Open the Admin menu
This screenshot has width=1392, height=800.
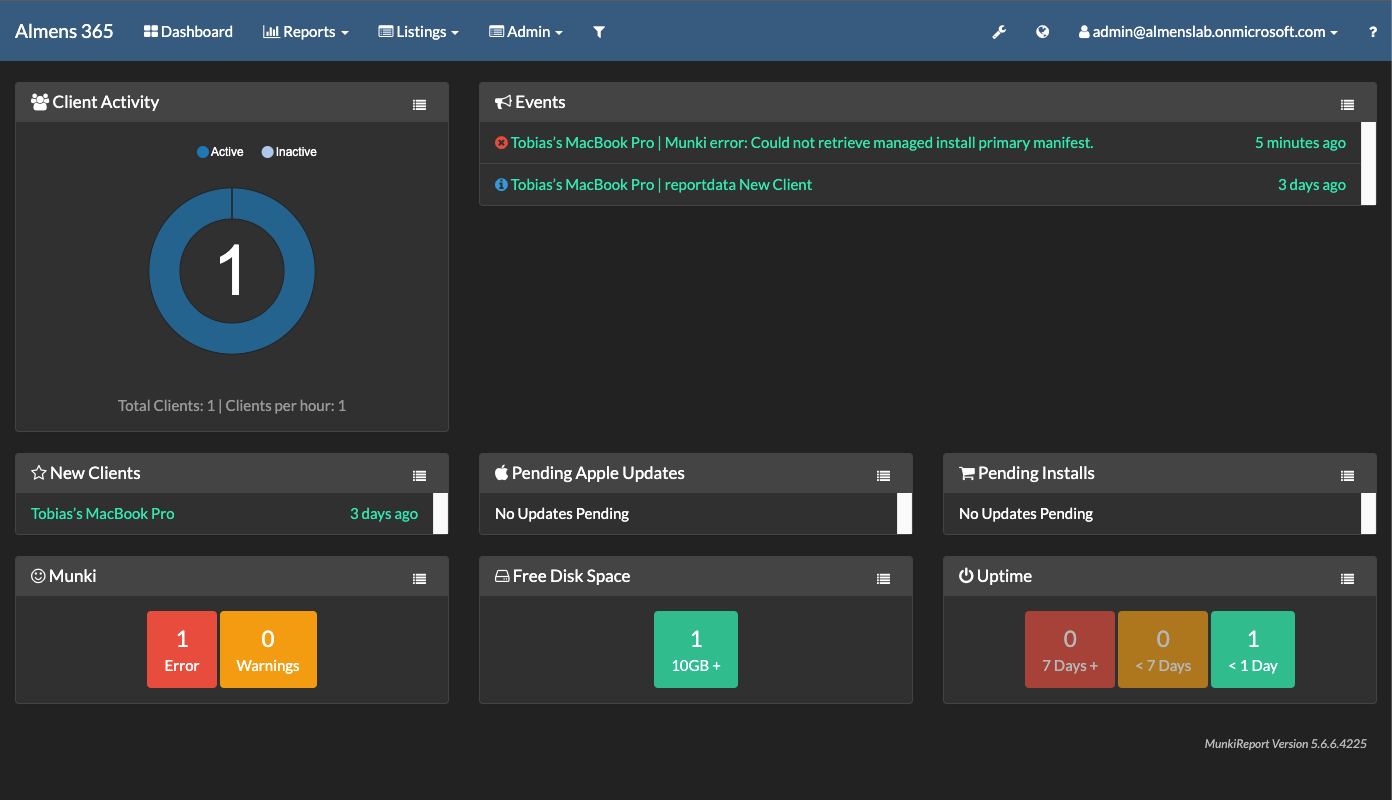pyautogui.click(x=526, y=32)
